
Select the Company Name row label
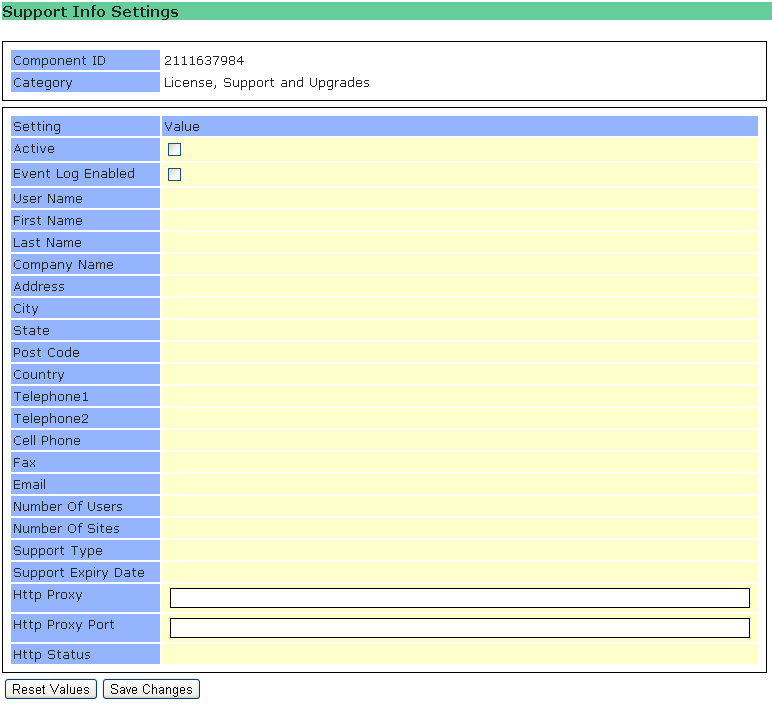(x=63, y=265)
